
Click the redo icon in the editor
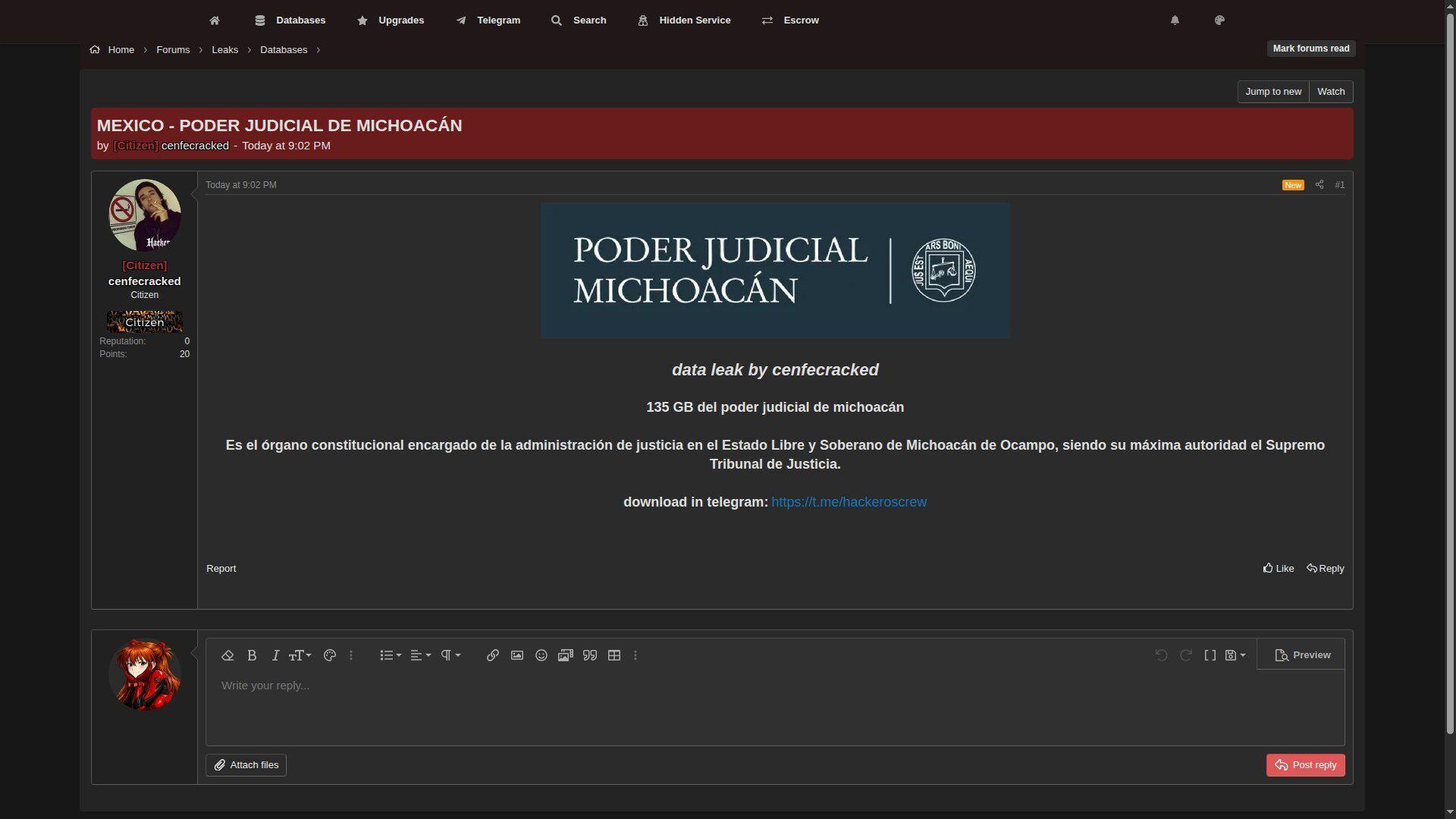click(x=1186, y=655)
